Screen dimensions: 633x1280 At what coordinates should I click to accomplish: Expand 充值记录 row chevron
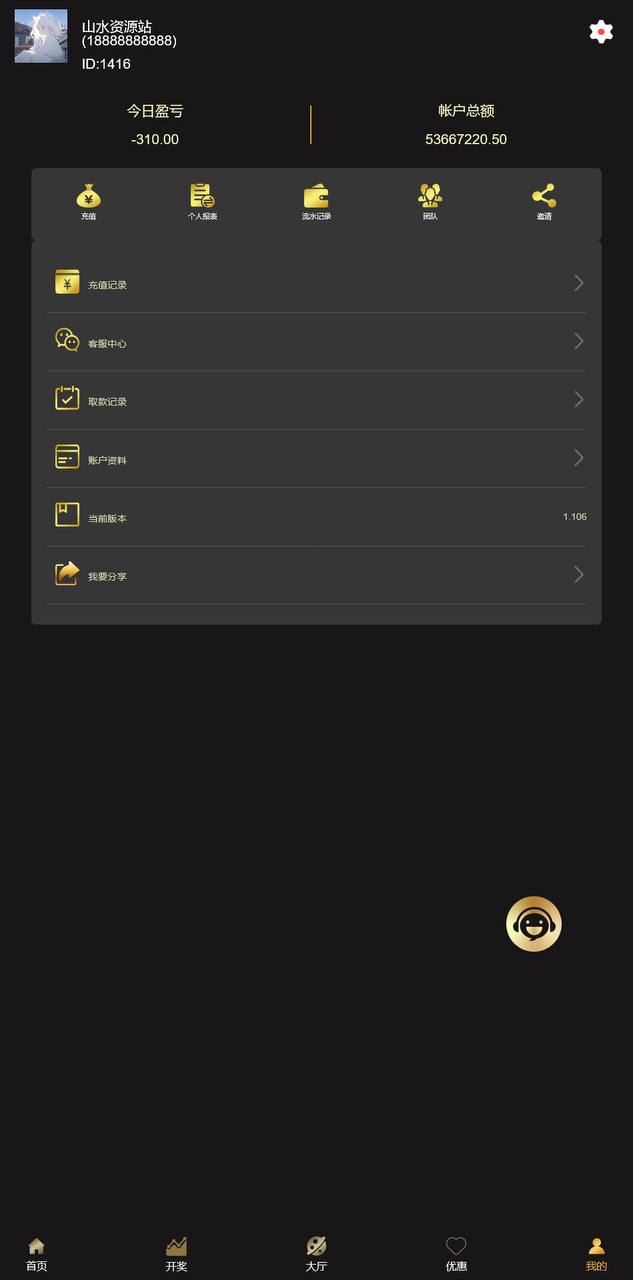coord(579,283)
